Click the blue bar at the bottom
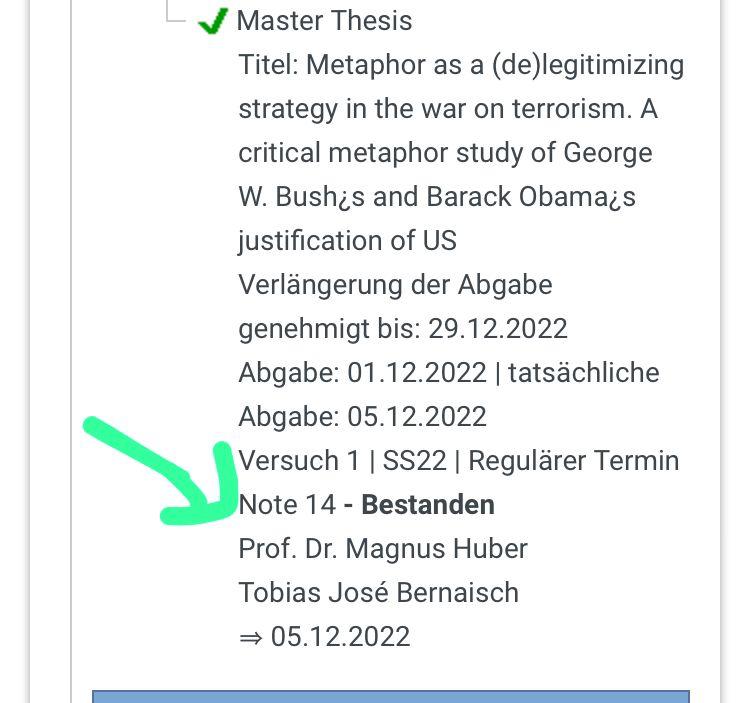Viewport: 750px width, 703px height. (390, 695)
